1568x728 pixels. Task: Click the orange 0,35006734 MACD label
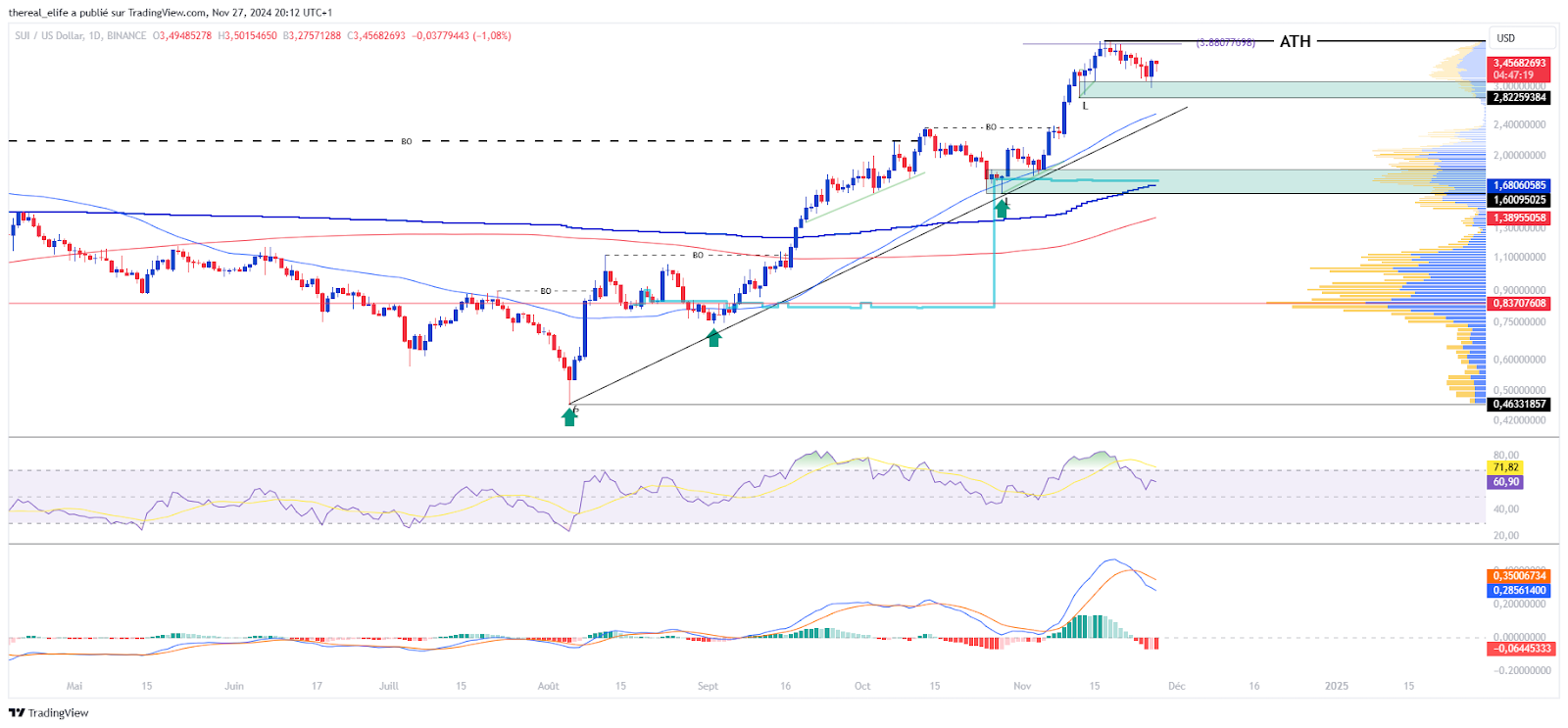click(1519, 576)
